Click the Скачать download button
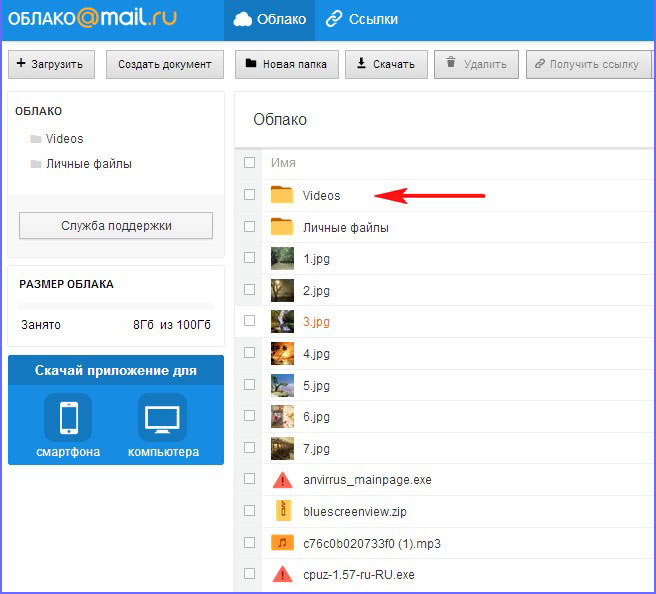The image size is (656, 594). pyautogui.click(x=386, y=64)
